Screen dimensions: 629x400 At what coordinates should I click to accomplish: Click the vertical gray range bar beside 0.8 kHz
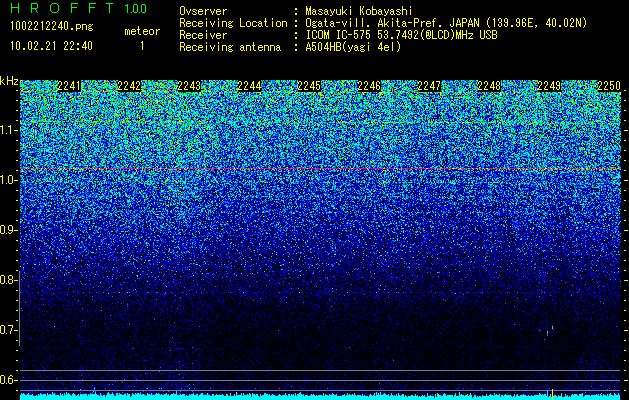(x=19, y=308)
